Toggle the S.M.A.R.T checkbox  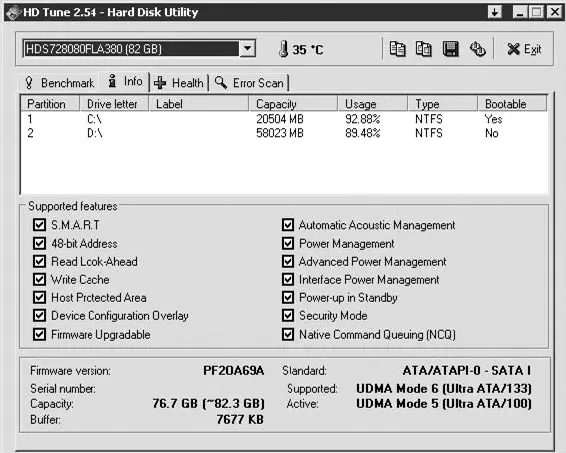39,225
